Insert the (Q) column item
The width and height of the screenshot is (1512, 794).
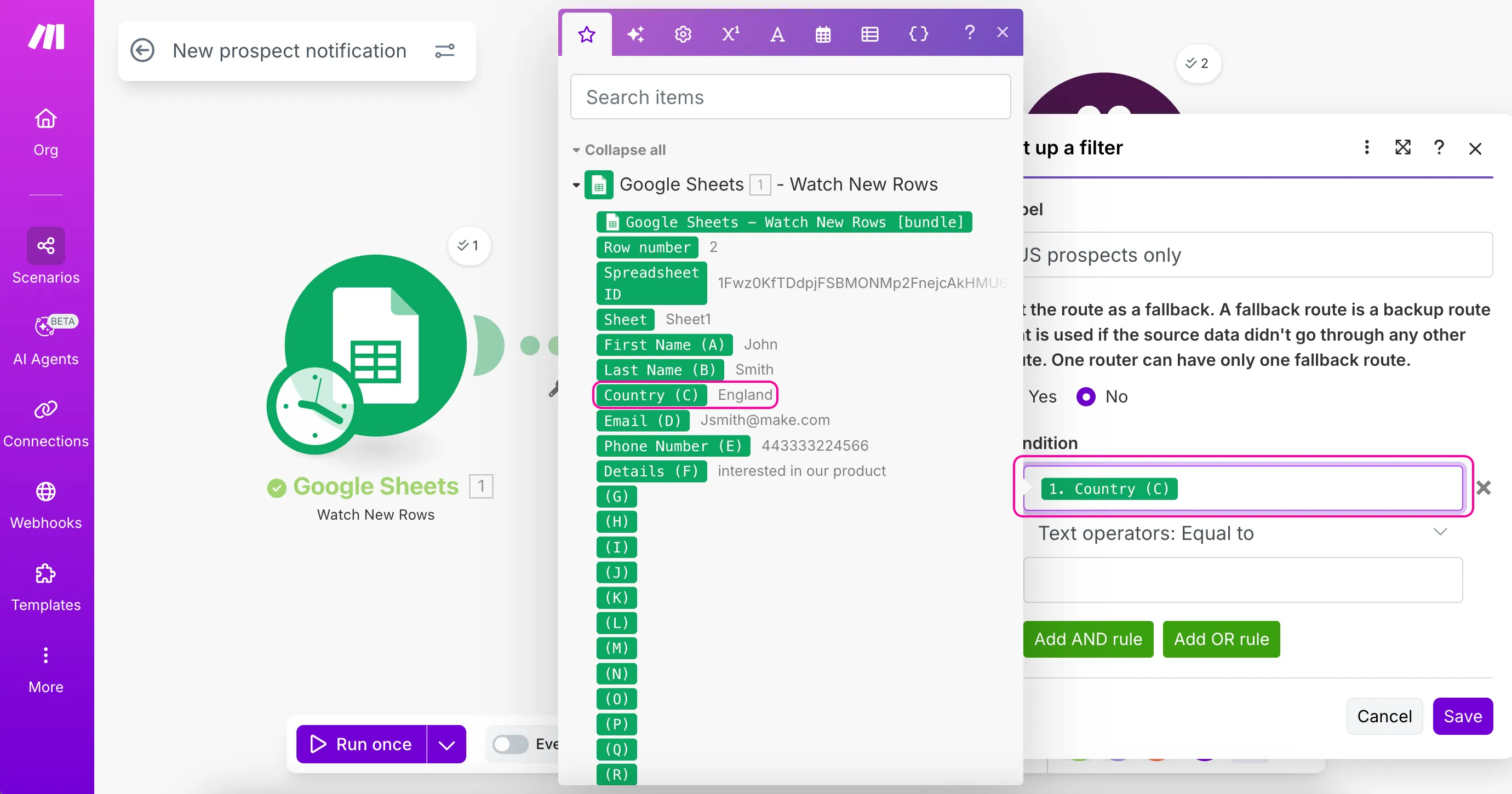click(x=616, y=750)
